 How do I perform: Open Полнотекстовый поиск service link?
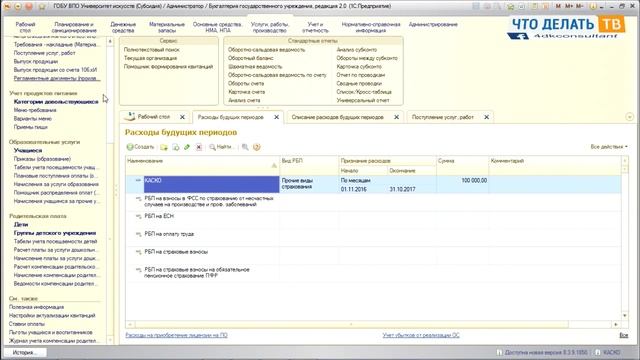(x=151, y=50)
